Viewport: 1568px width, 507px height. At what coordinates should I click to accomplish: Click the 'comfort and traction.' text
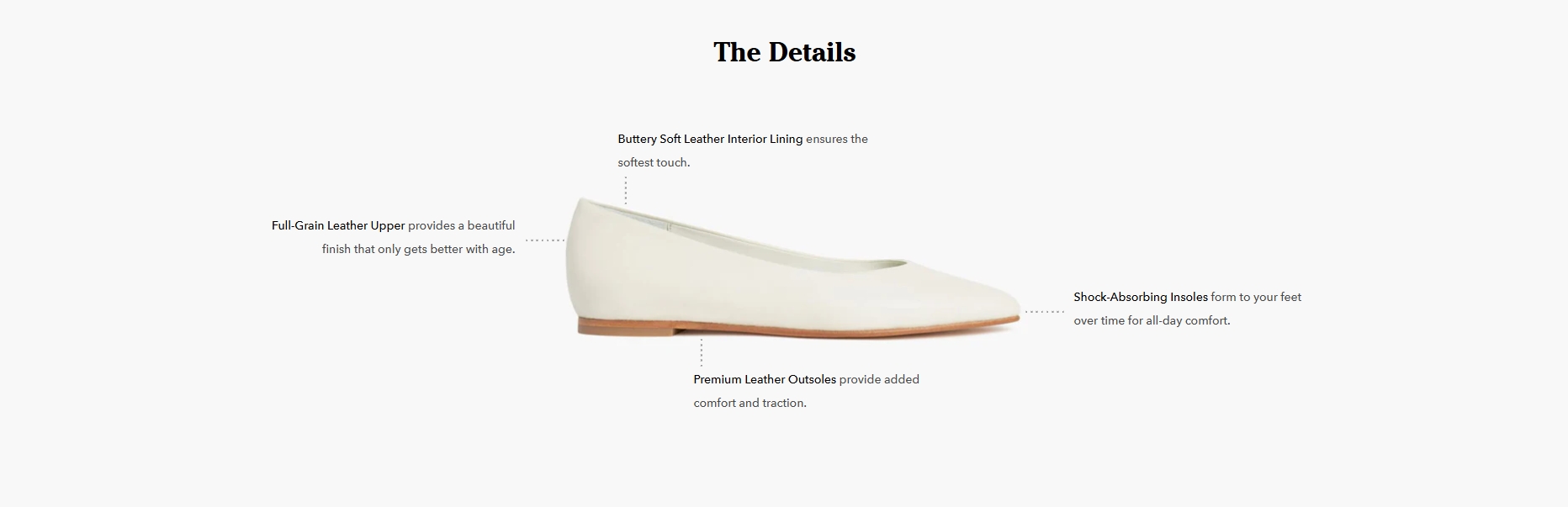750,403
